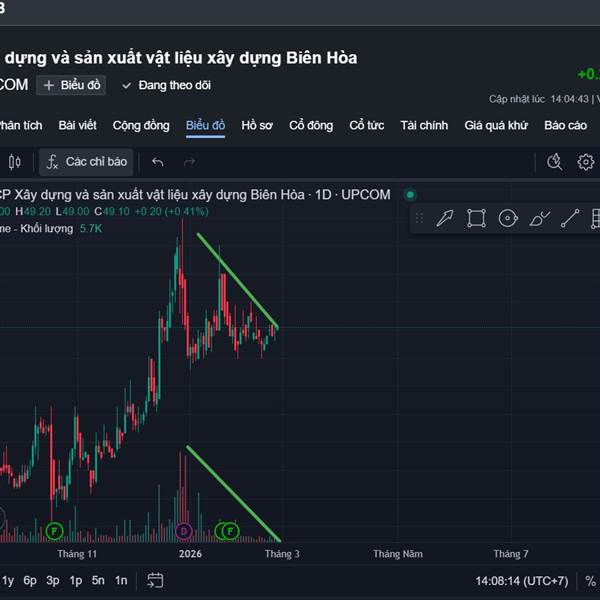Open the Cổ tức tab

(x=366, y=126)
